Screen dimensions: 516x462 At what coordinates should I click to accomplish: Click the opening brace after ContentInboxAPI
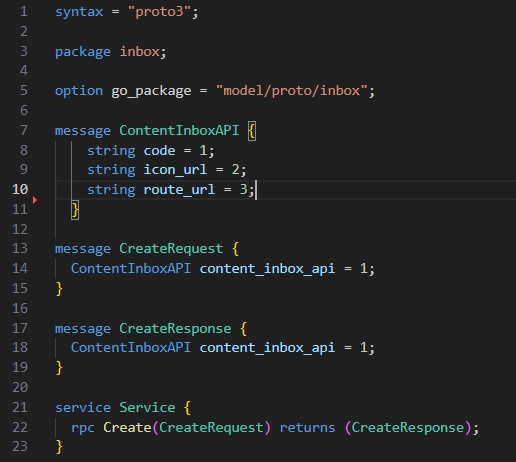coord(252,131)
